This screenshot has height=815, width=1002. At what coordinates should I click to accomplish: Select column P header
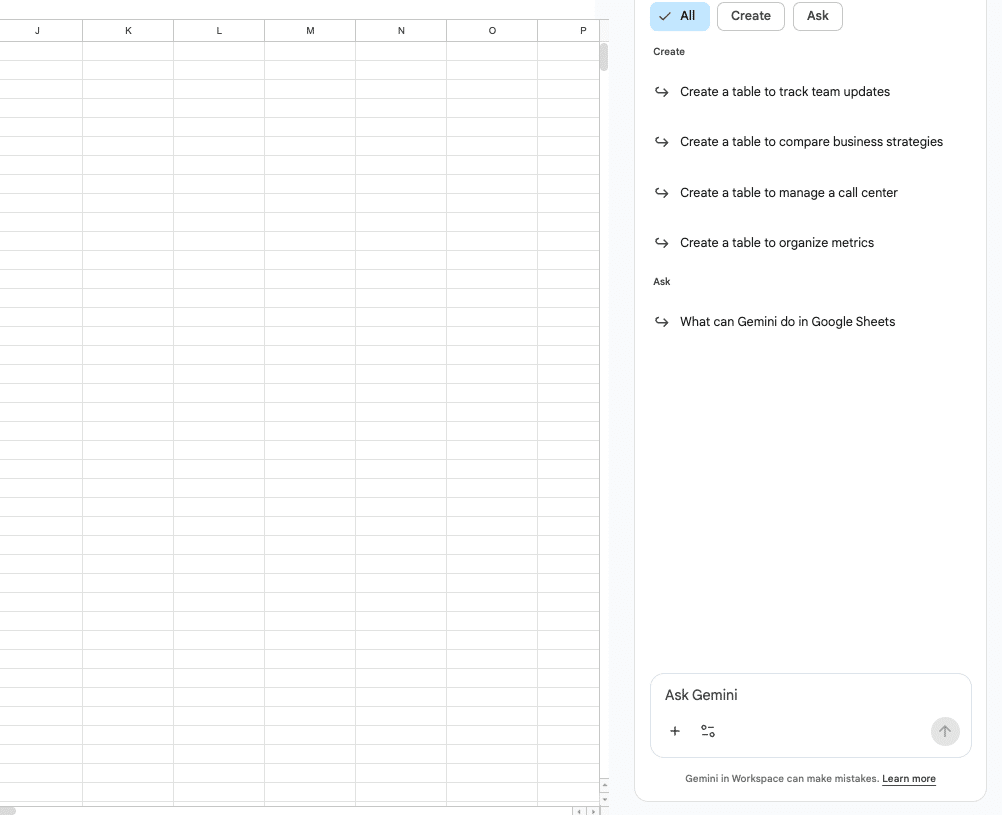click(569, 31)
